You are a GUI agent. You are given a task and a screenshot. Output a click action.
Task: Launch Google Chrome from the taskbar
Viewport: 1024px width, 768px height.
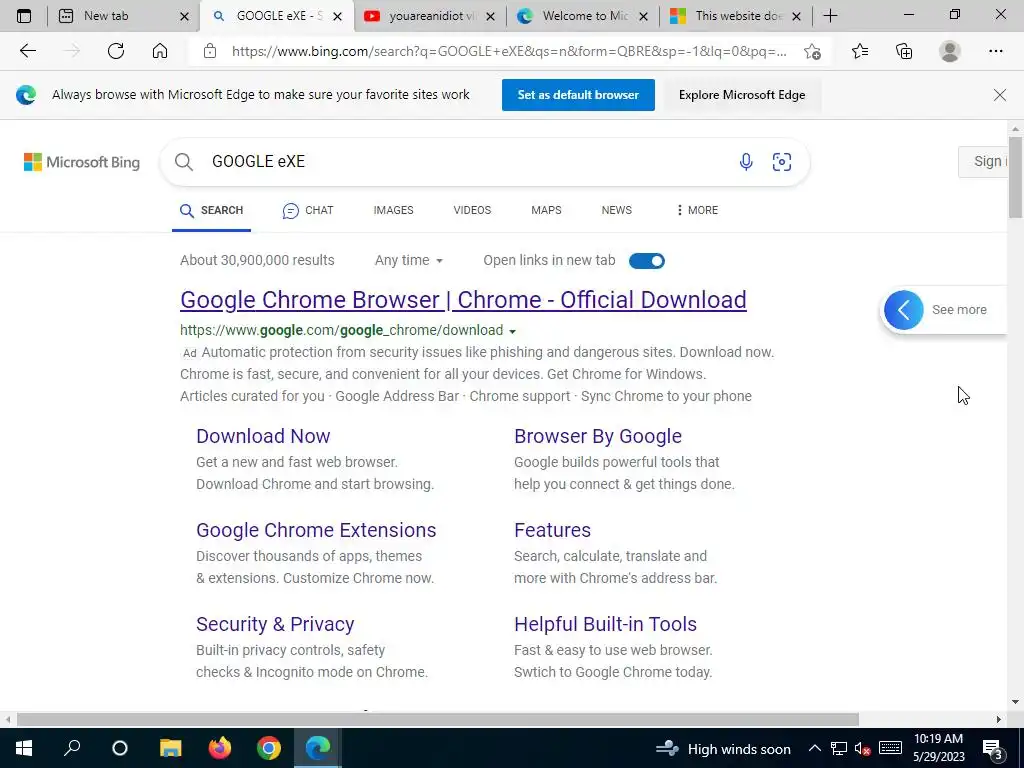tap(268, 748)
